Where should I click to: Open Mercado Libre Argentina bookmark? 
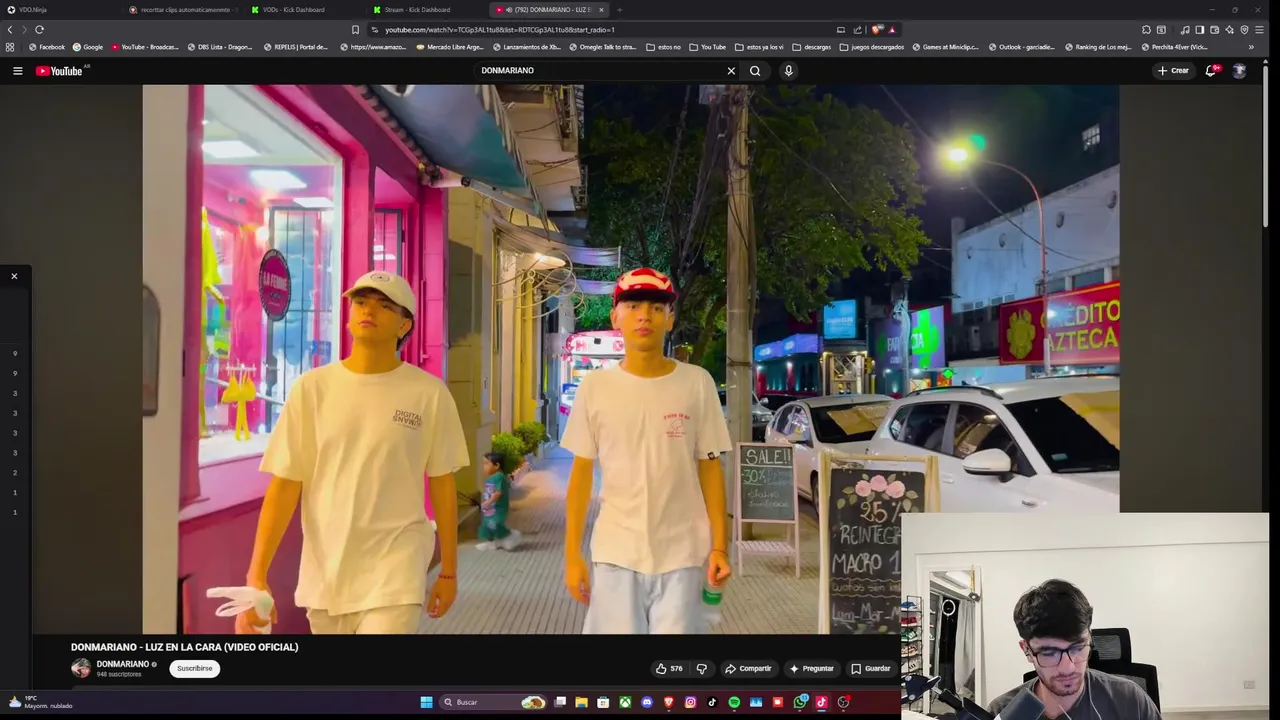[x=450, y=47]
